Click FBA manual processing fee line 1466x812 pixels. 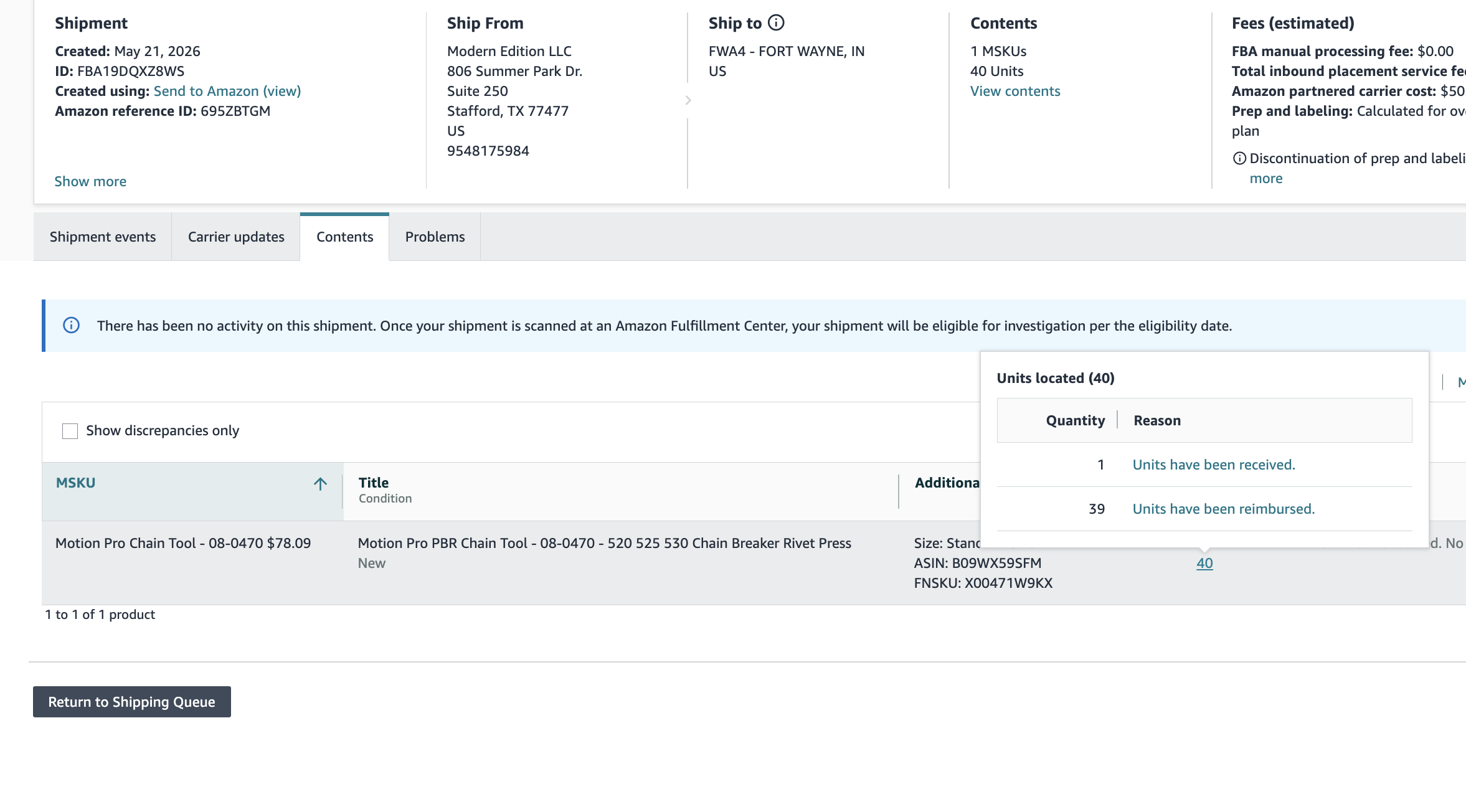1343,51
